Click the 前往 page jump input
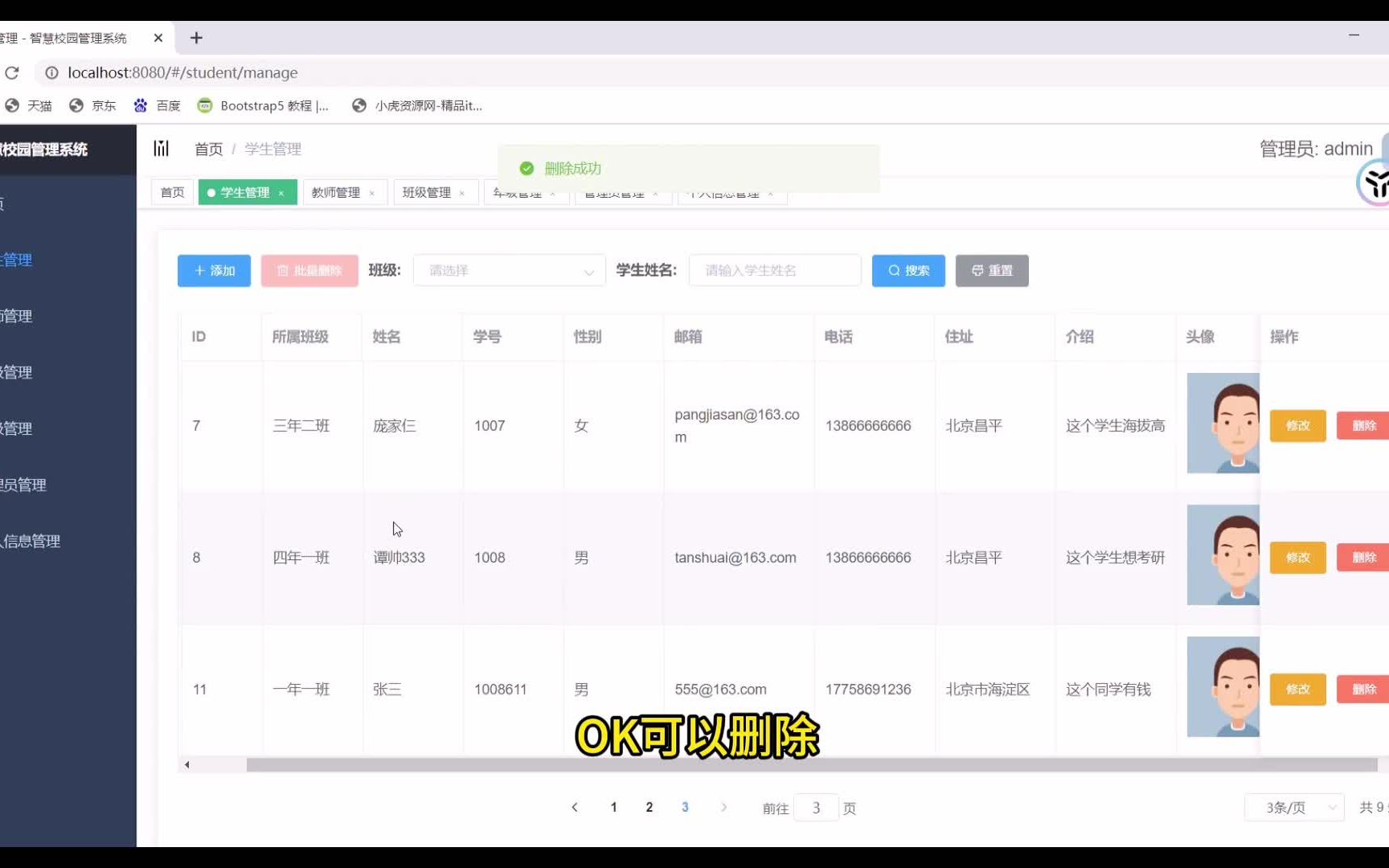 (816, 808)
